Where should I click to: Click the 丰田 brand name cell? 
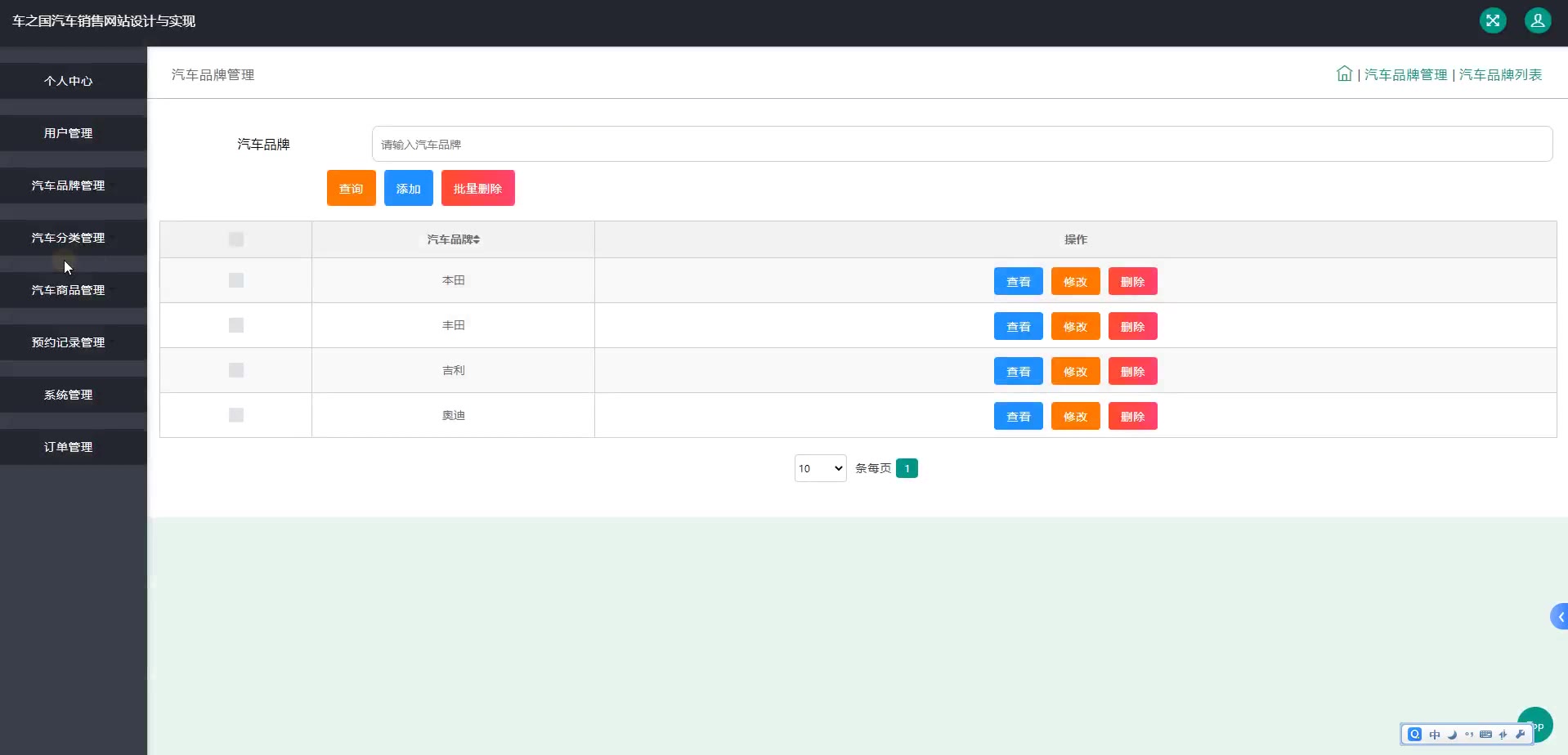[454, 325]
